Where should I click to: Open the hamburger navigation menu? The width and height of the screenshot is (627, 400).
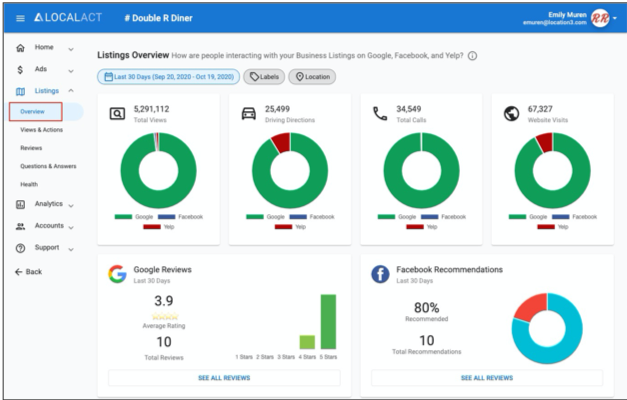click(x=20, y=18)
